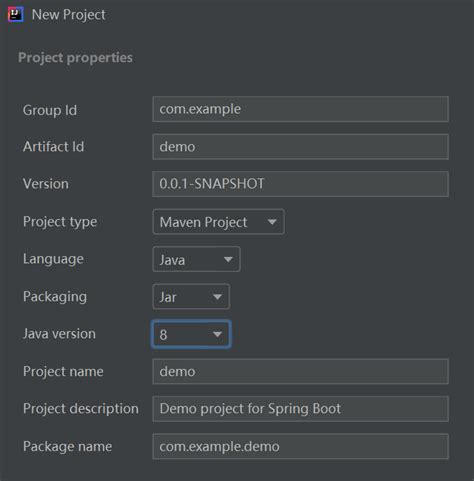Image resolution: width=474 pixels, height=481 pixels.
Task: Click the Java version label
Action: [59, 334]
